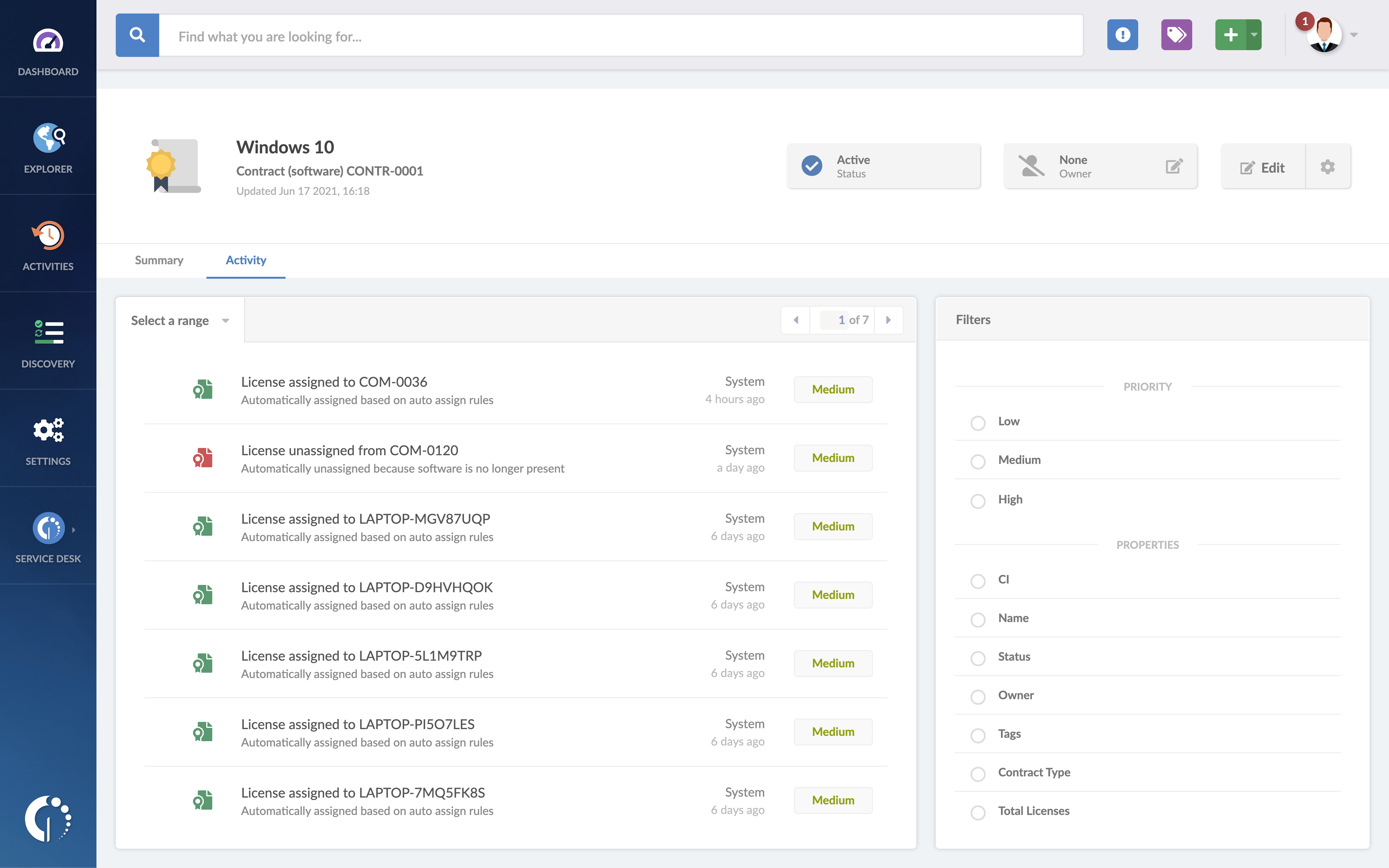Expand the user profile menu arrow

[1354, 35]
